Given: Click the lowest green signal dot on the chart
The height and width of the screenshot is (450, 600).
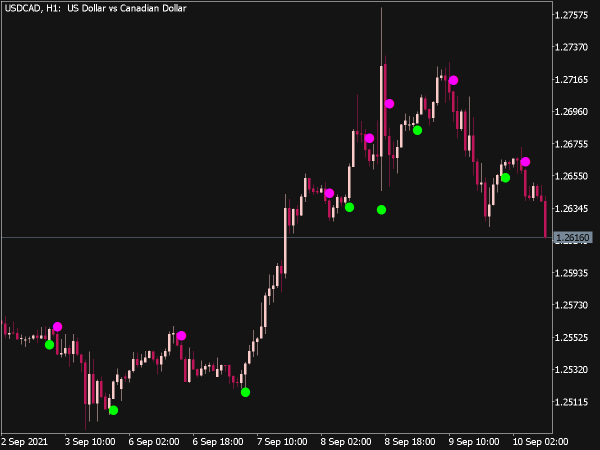Looking at the screenshot, I should click(x=113, y=410).
